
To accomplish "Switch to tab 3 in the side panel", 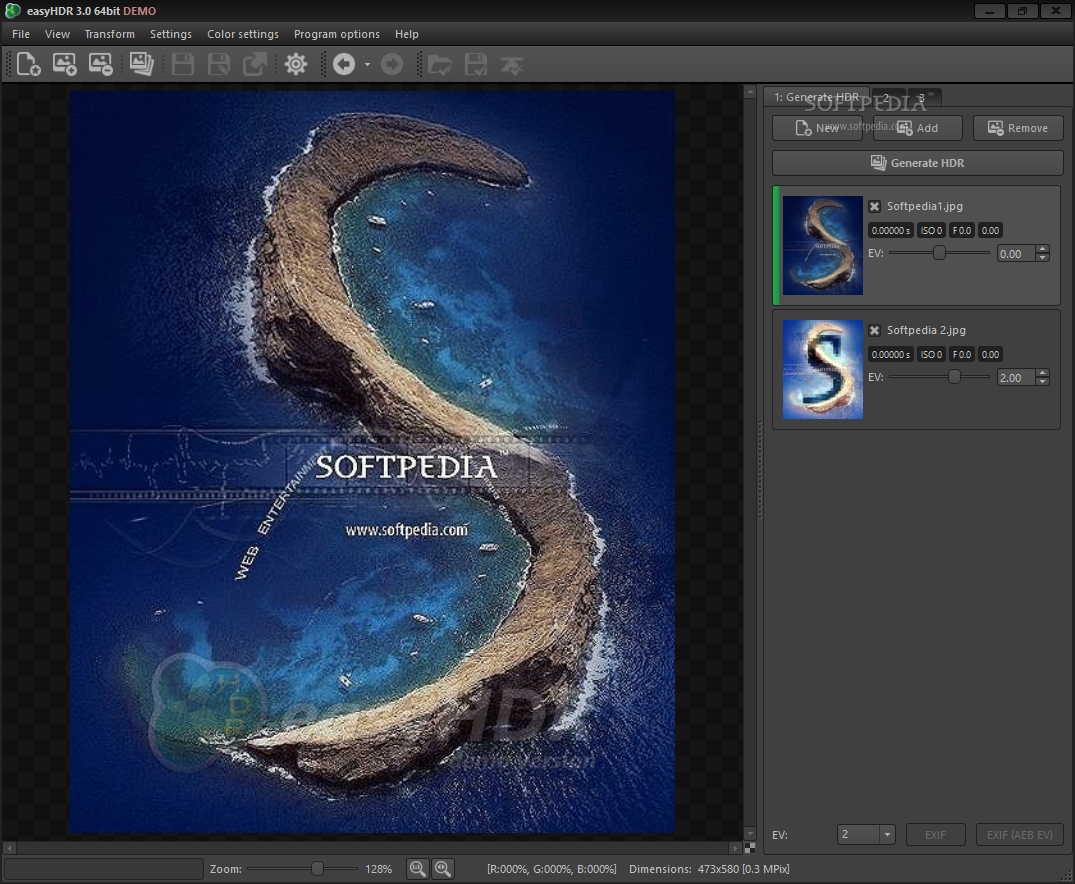I will [923, 98].
